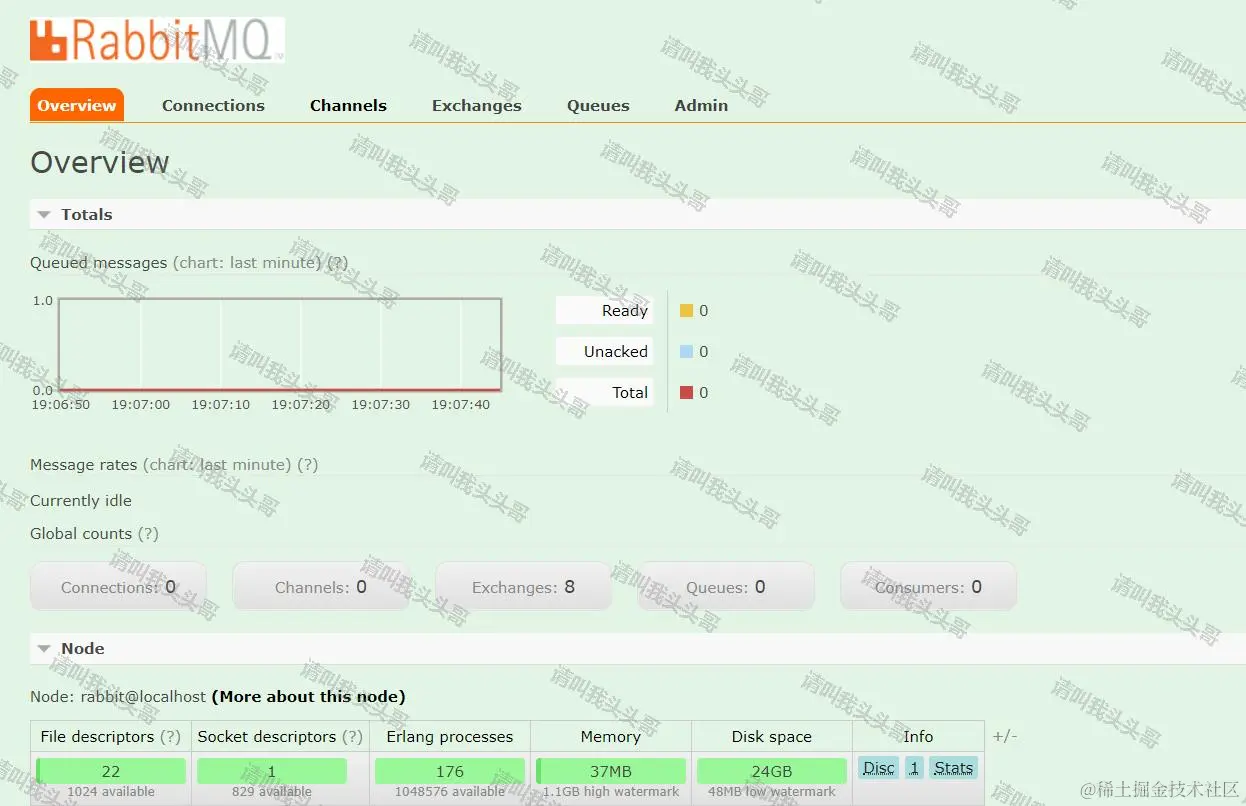Switch to the Connections tab
The image size is (1246, 806).
tap(213, 105)
